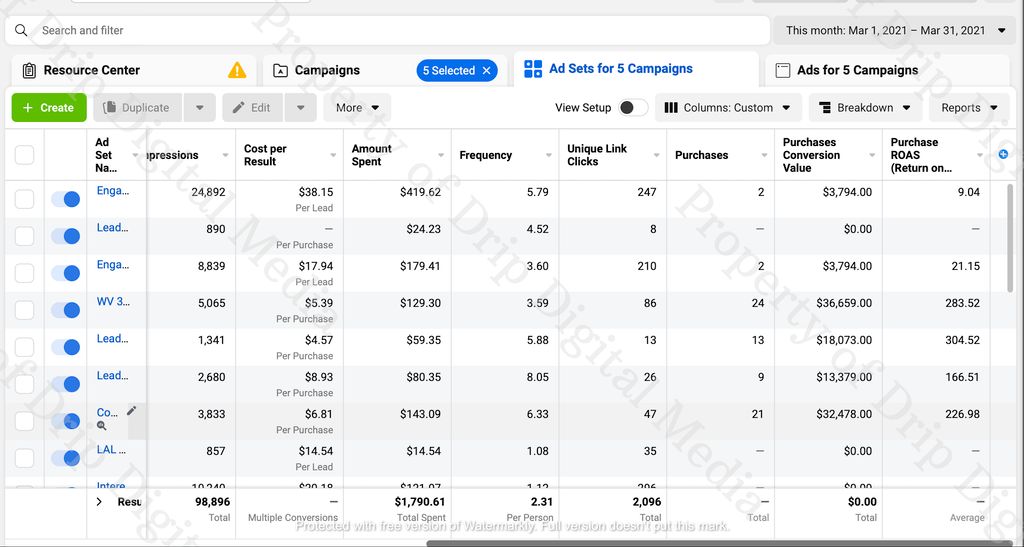The height and width of the screenshot is (547, 1024).
Task: Open the Frequency column menu arrow
Action: click(x=549, y=155)
